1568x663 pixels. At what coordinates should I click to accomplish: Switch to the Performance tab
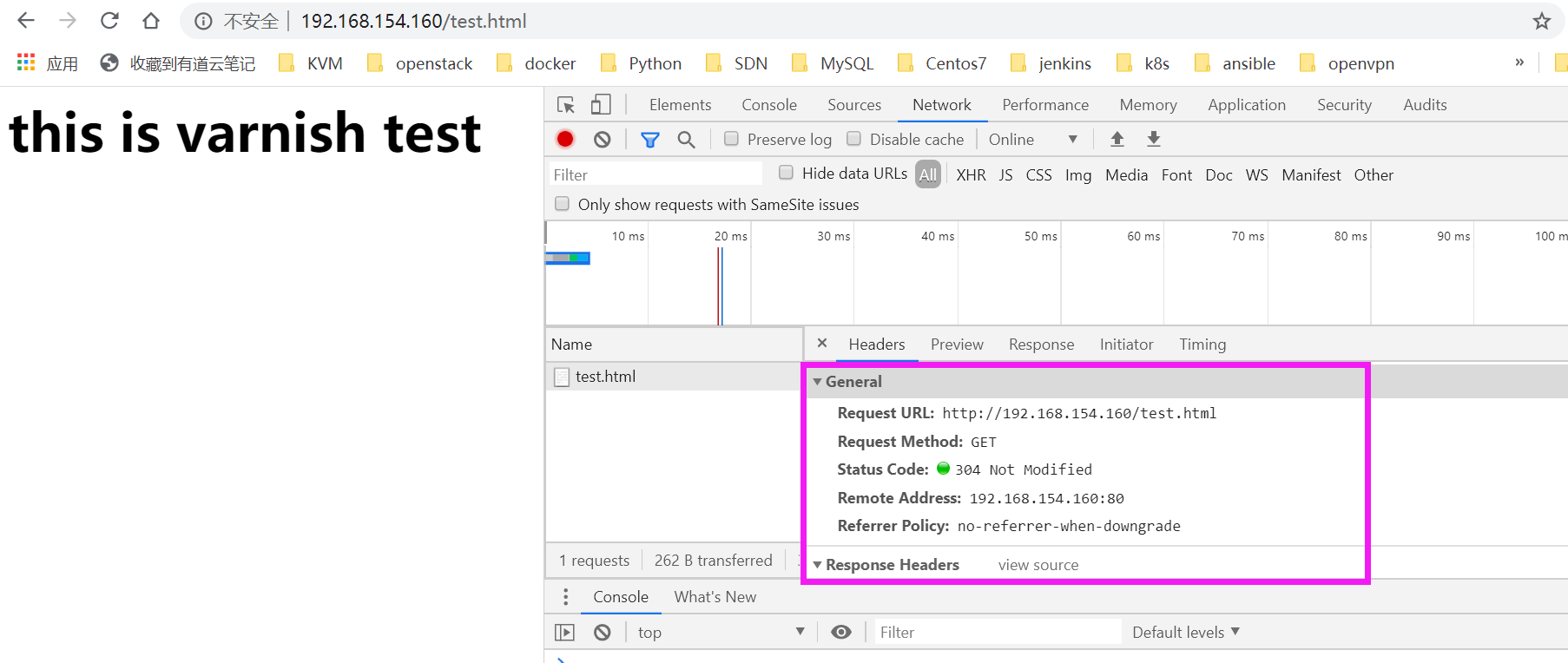[x=1045, y=105]
